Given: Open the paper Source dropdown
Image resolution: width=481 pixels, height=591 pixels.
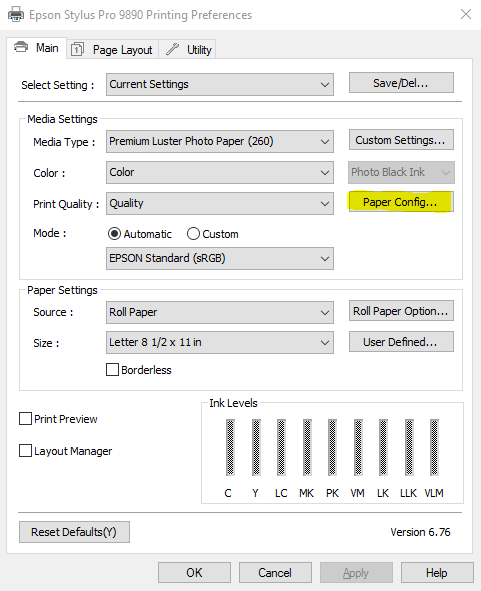Looking at the screenshot, I should coord(220,312).
